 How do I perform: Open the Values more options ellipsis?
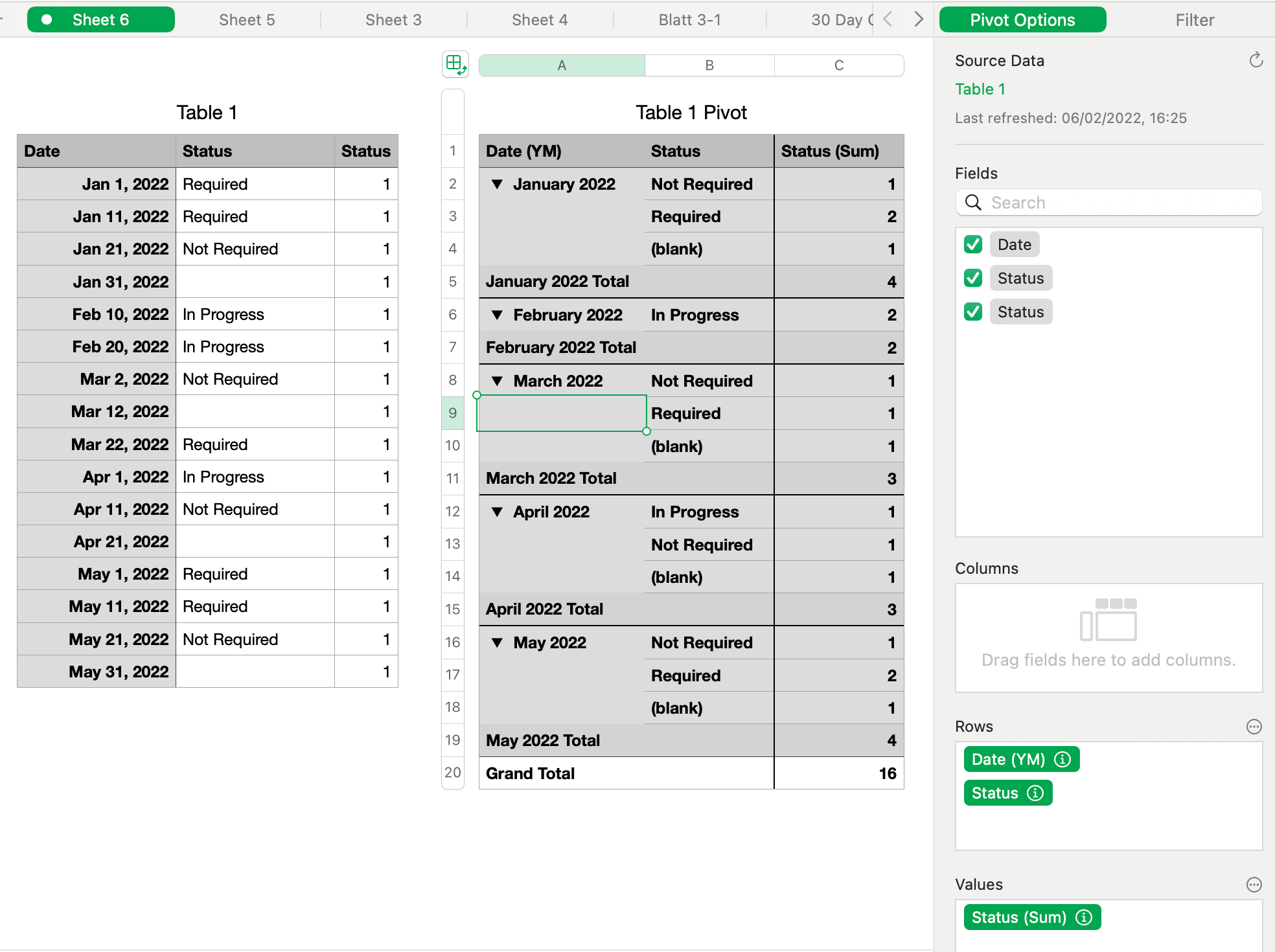(1254, 885)
